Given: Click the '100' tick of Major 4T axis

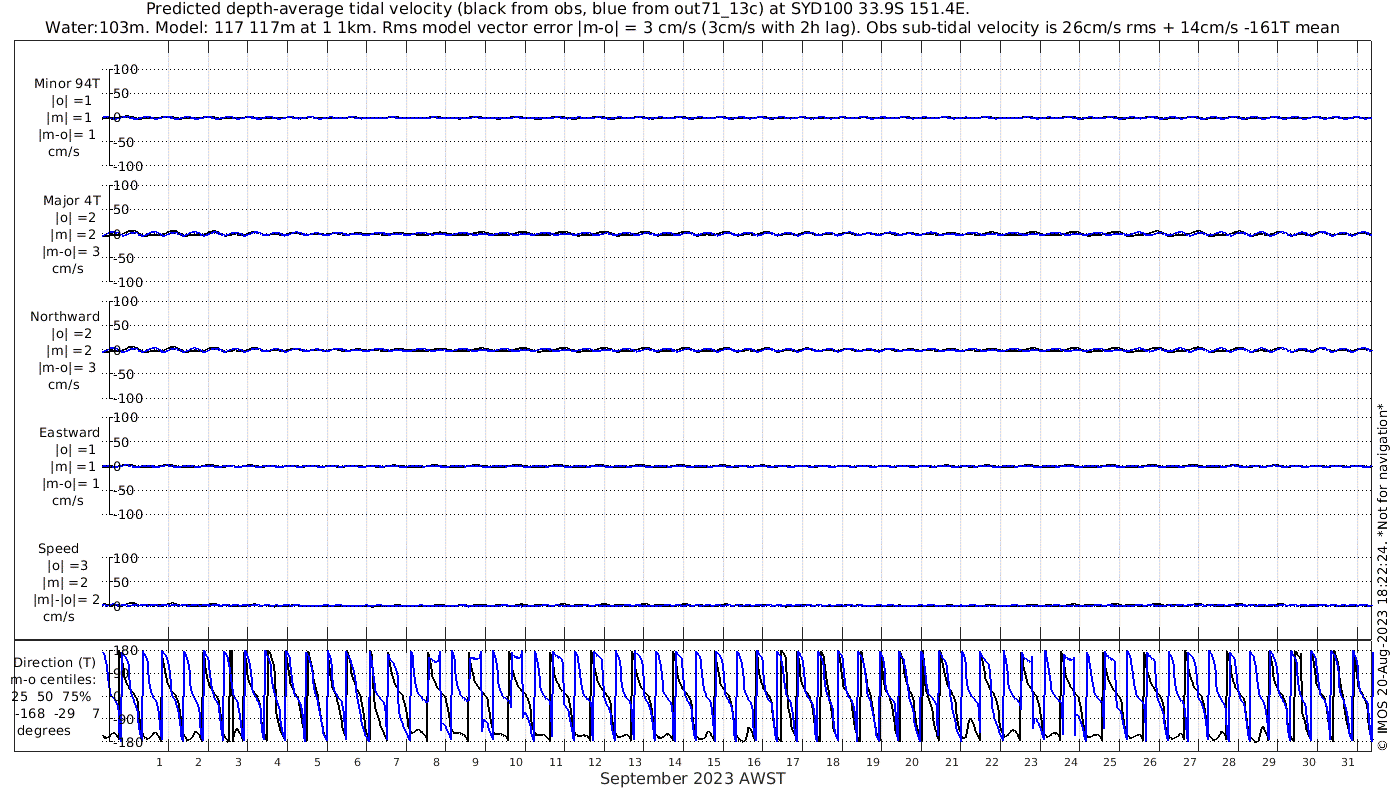Looking at the screenshot, I should 126,186.
